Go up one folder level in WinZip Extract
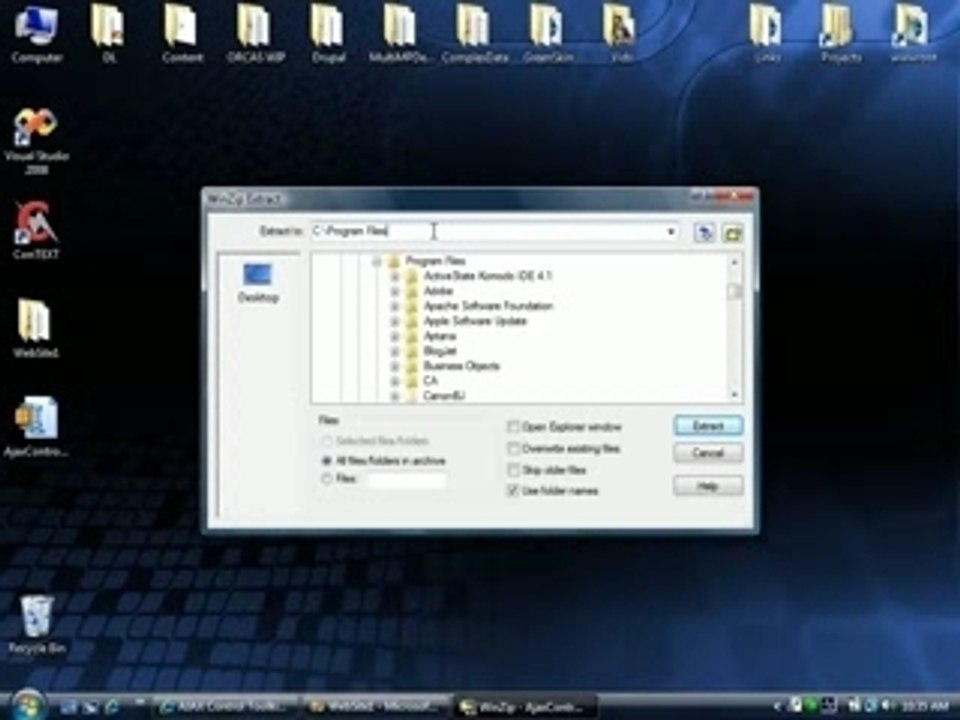This screenshot has height=720, width=960. pyautogui.click(x=705, y=233)
